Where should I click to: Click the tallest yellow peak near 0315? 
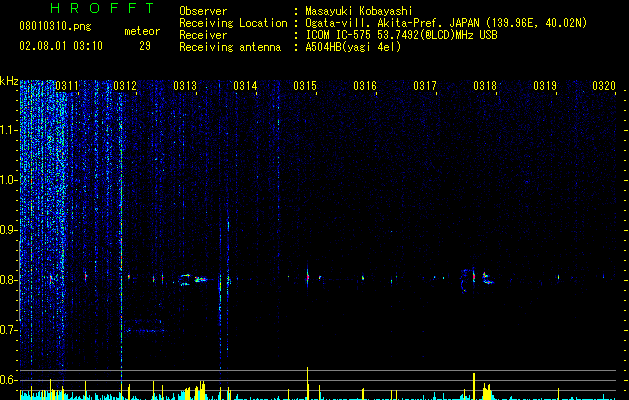pyautogui.click(x=308, y=383)
